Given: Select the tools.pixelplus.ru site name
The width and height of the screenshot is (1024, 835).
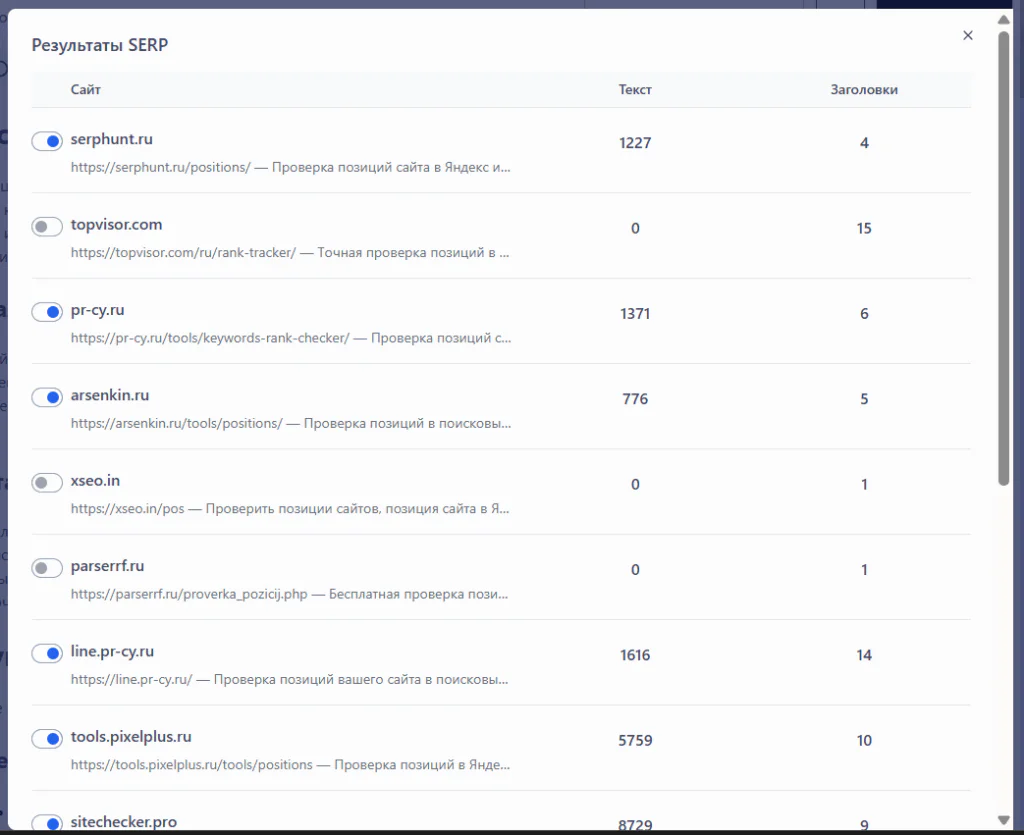Looking at the screenshot, I should tap(131, 736).
